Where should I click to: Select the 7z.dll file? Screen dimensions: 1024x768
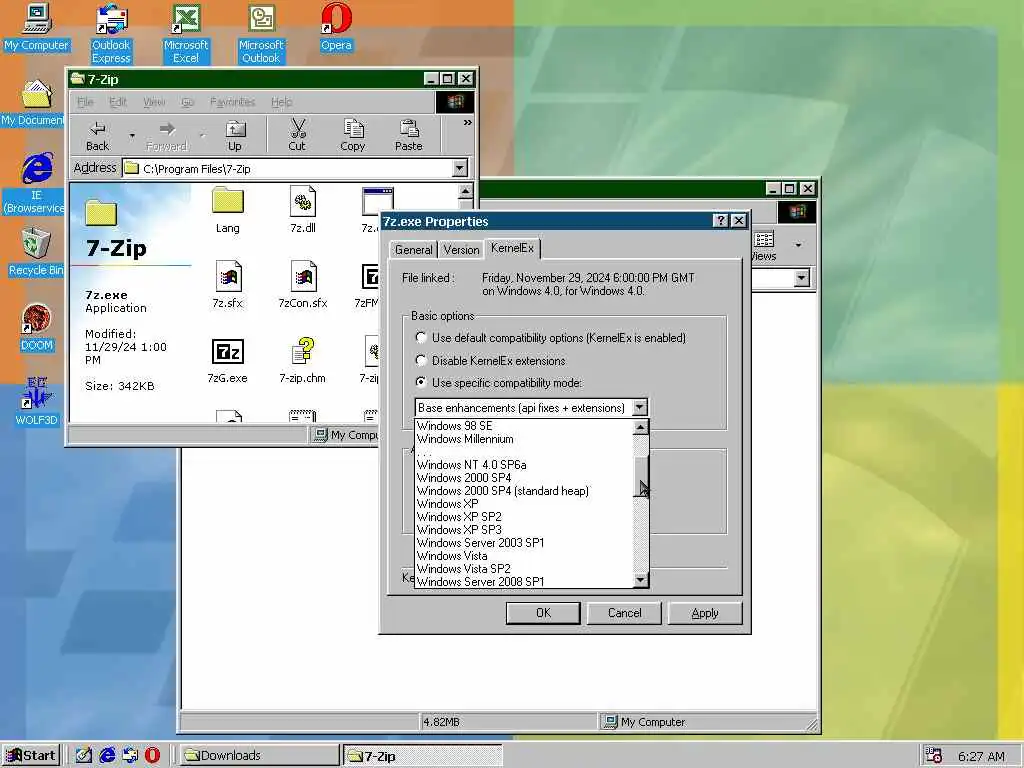pos(302,210)
